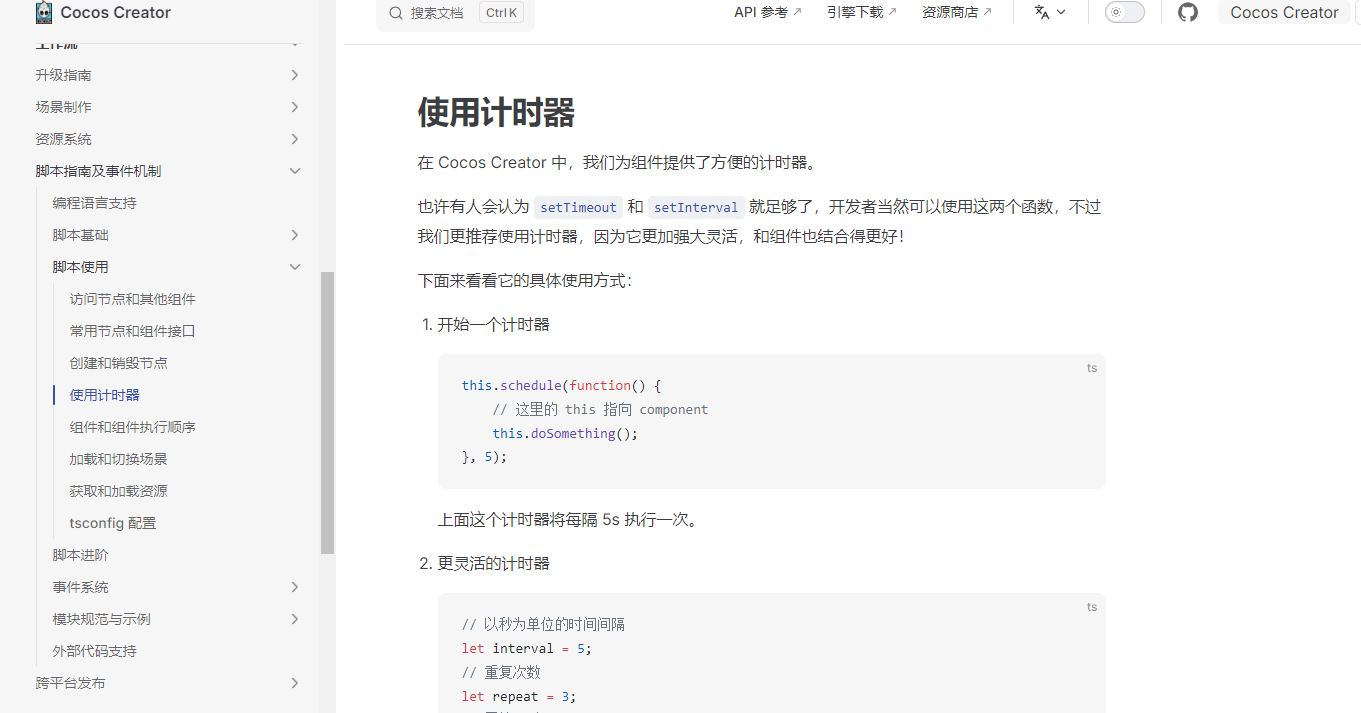
Task: Open the 编程语言支持 page
Action: 95,203
